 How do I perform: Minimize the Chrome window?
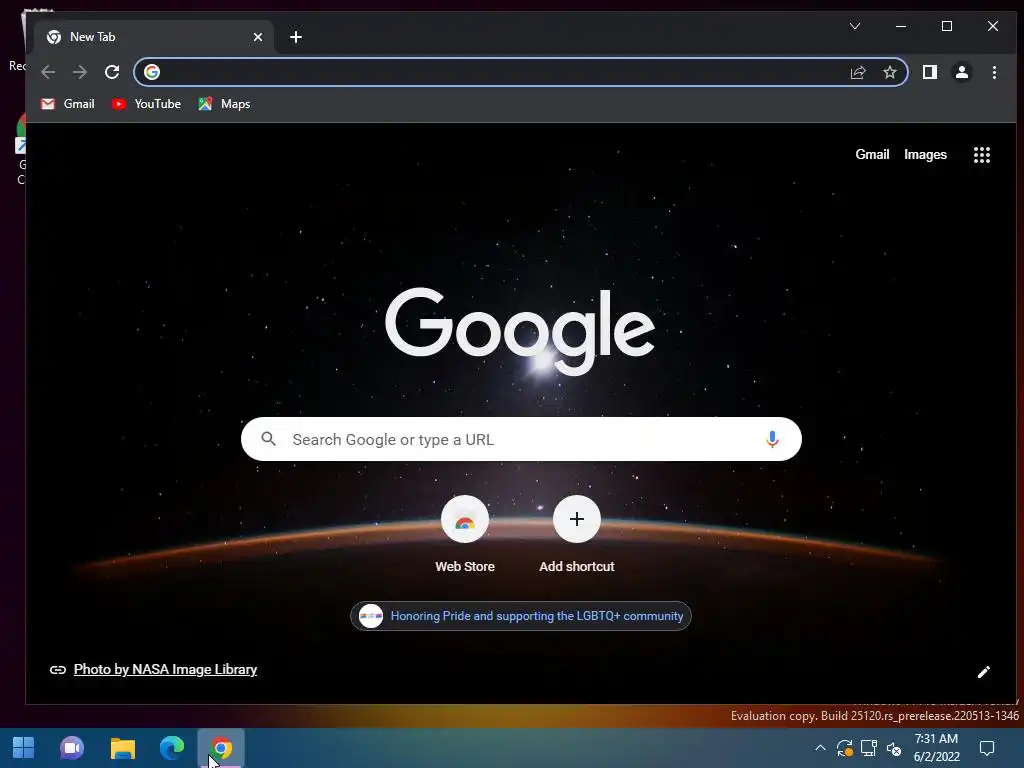coord(901,26)
